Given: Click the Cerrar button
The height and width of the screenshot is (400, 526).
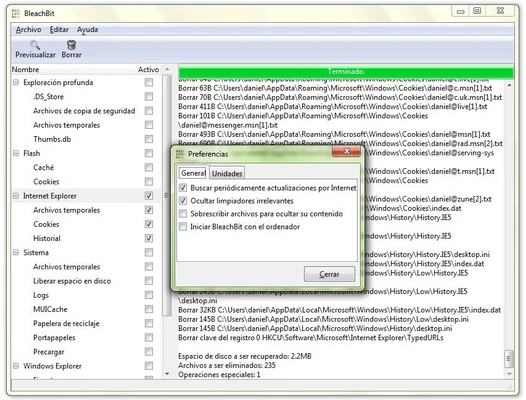Looking at the screenshot, I should pos(329,274).
